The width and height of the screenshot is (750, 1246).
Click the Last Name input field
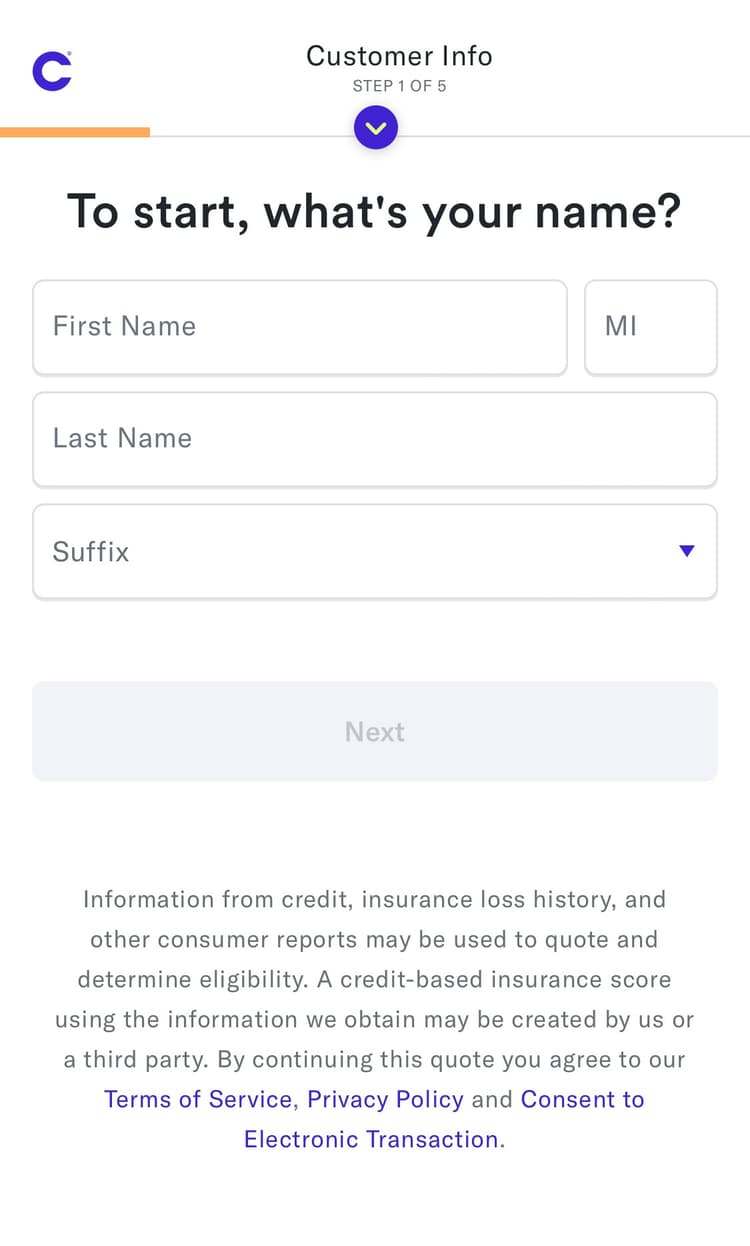(375, 439)
